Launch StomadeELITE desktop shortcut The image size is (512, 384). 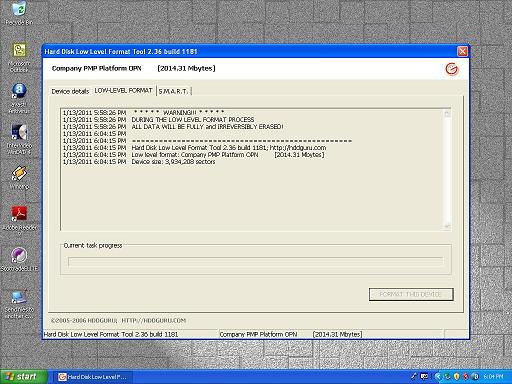coord(19,259)
